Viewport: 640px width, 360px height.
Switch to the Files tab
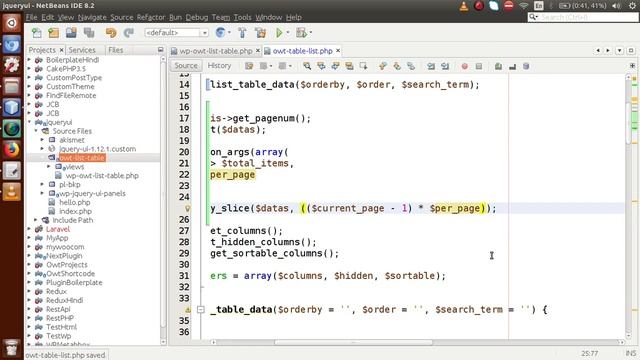[x=116, y=50]
